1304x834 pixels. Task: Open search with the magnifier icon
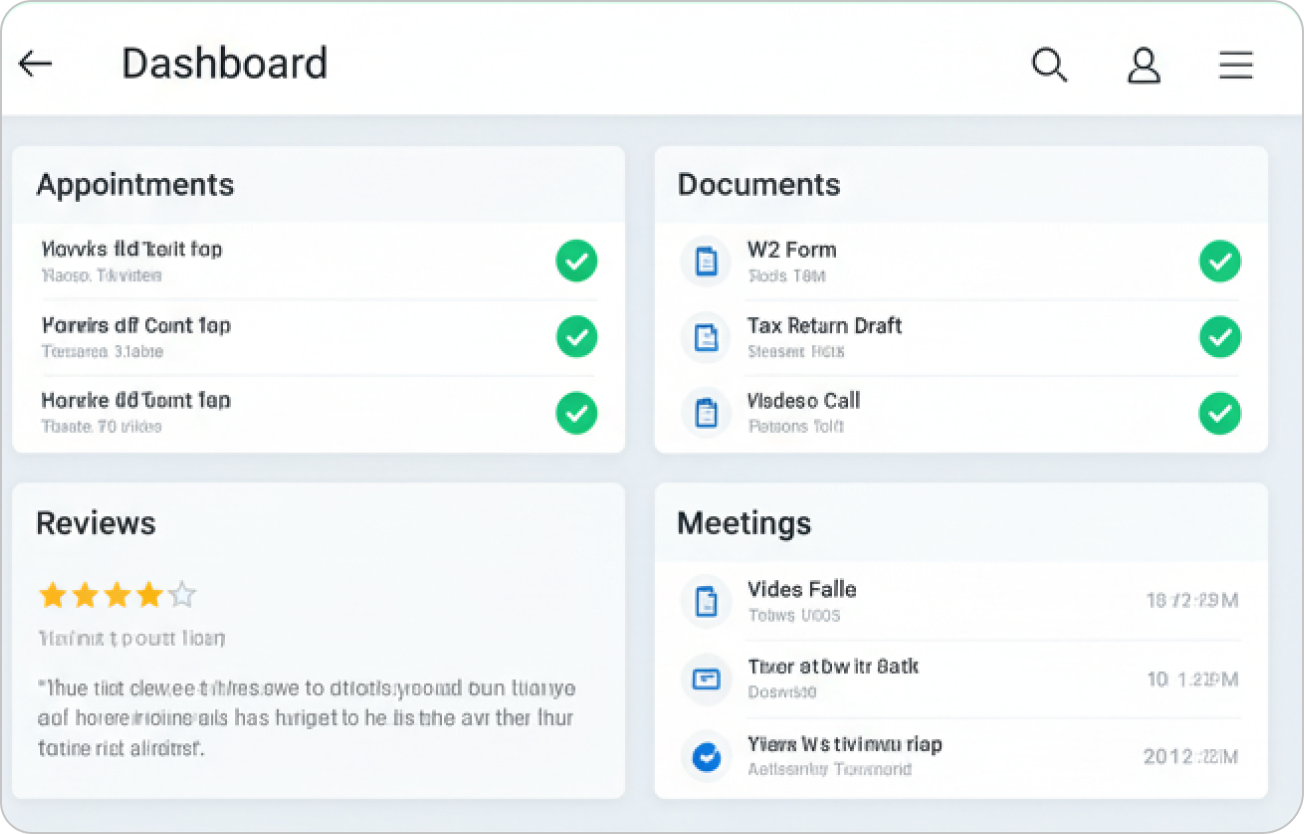(x=1049, y=65)
